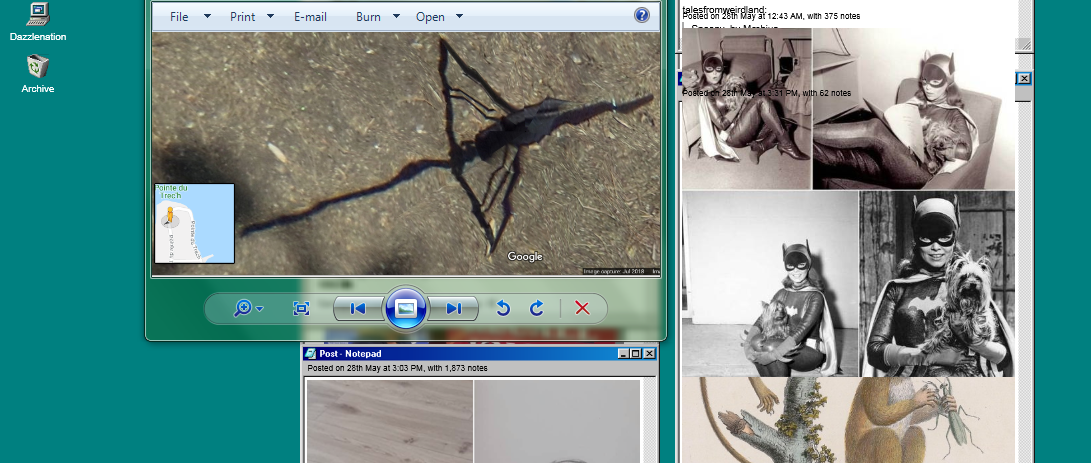
Task: Click E-mail in photo viewer toolbar
Action: tap(310, 17)
